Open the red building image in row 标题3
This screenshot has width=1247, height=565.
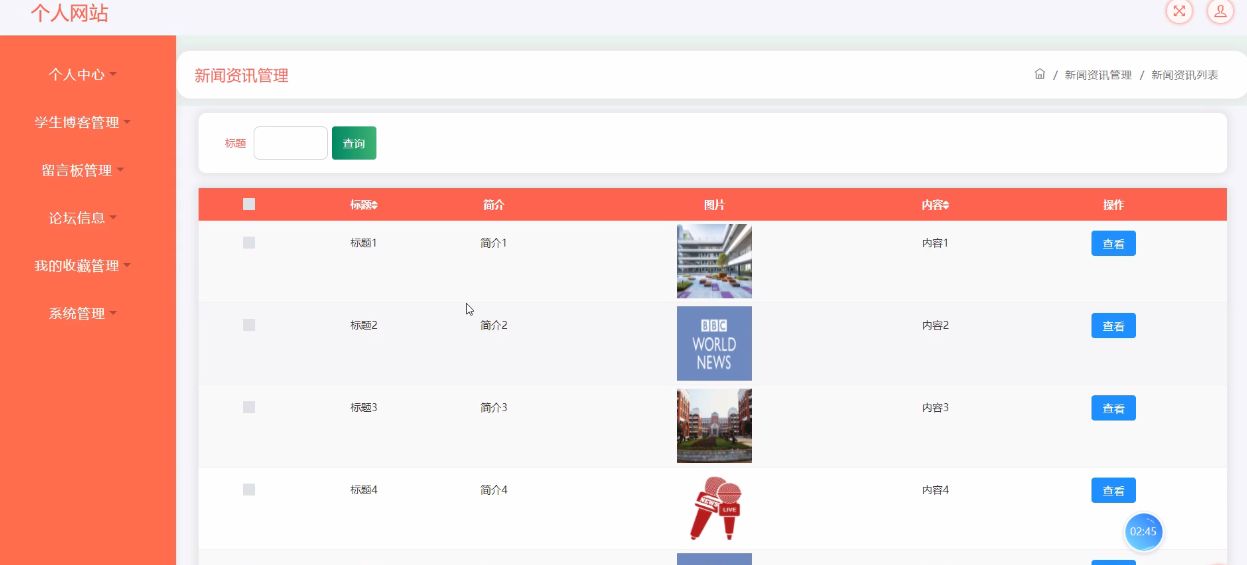(x=714, y=426)
